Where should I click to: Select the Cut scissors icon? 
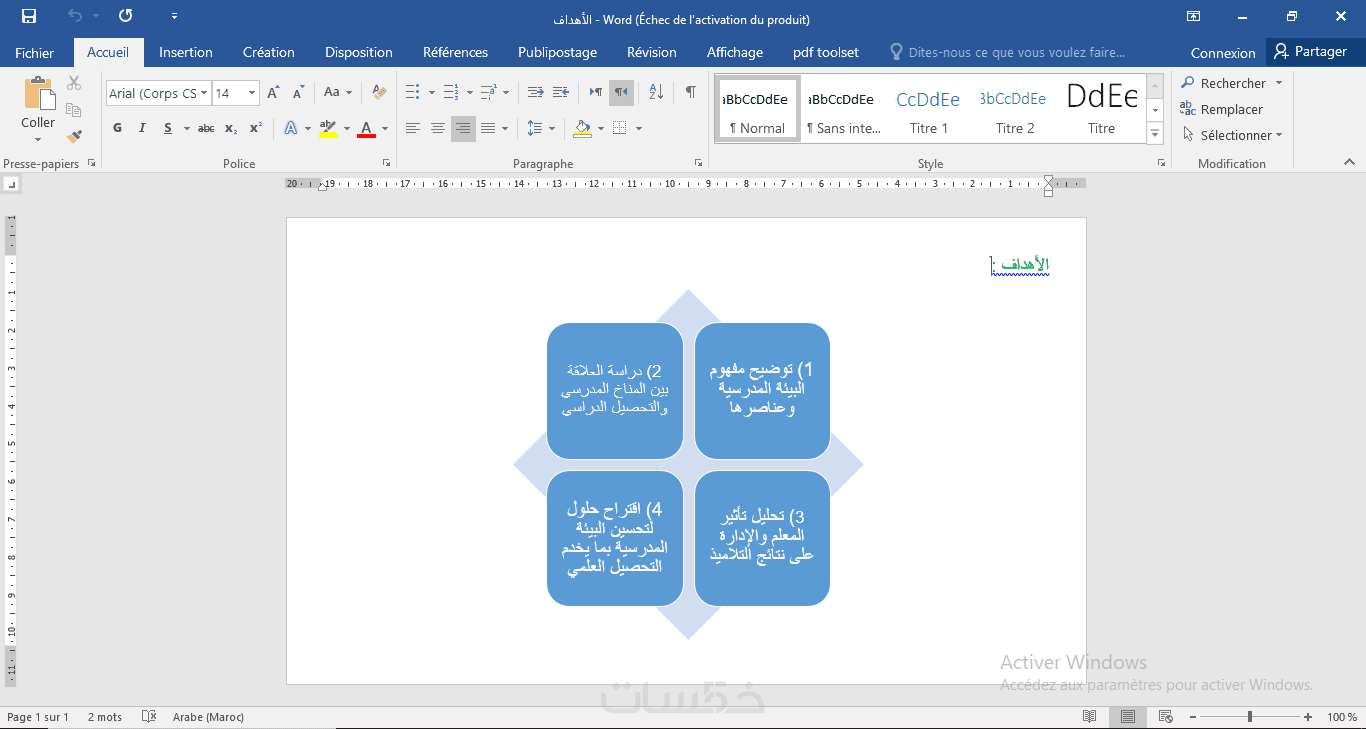click(x=74, y=83)
